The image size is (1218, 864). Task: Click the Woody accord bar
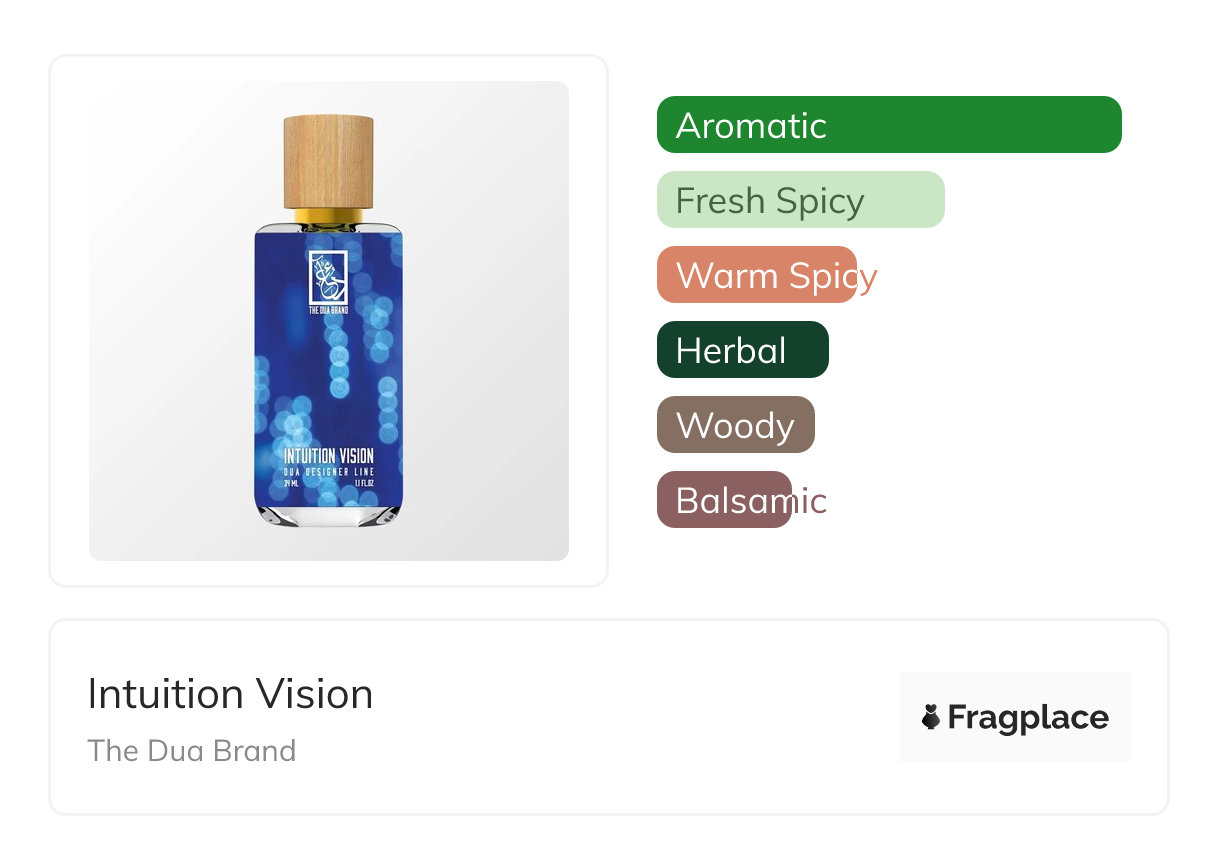tap(735, 425)
